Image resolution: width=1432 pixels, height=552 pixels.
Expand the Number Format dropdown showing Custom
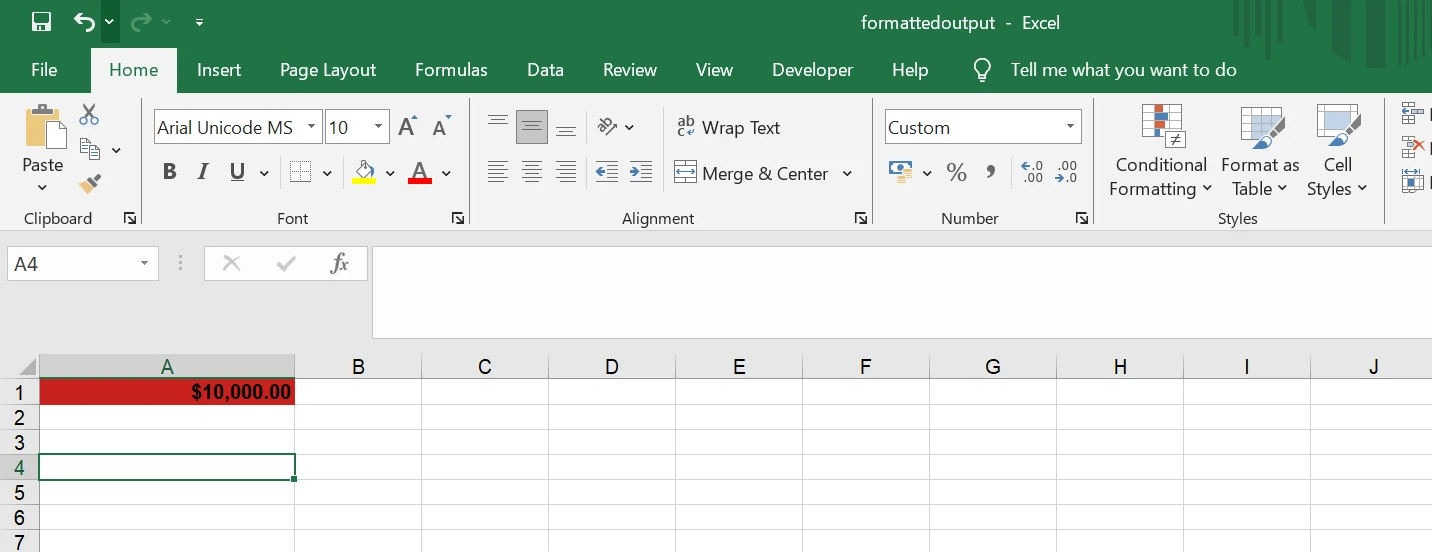tap(1070, 127)
